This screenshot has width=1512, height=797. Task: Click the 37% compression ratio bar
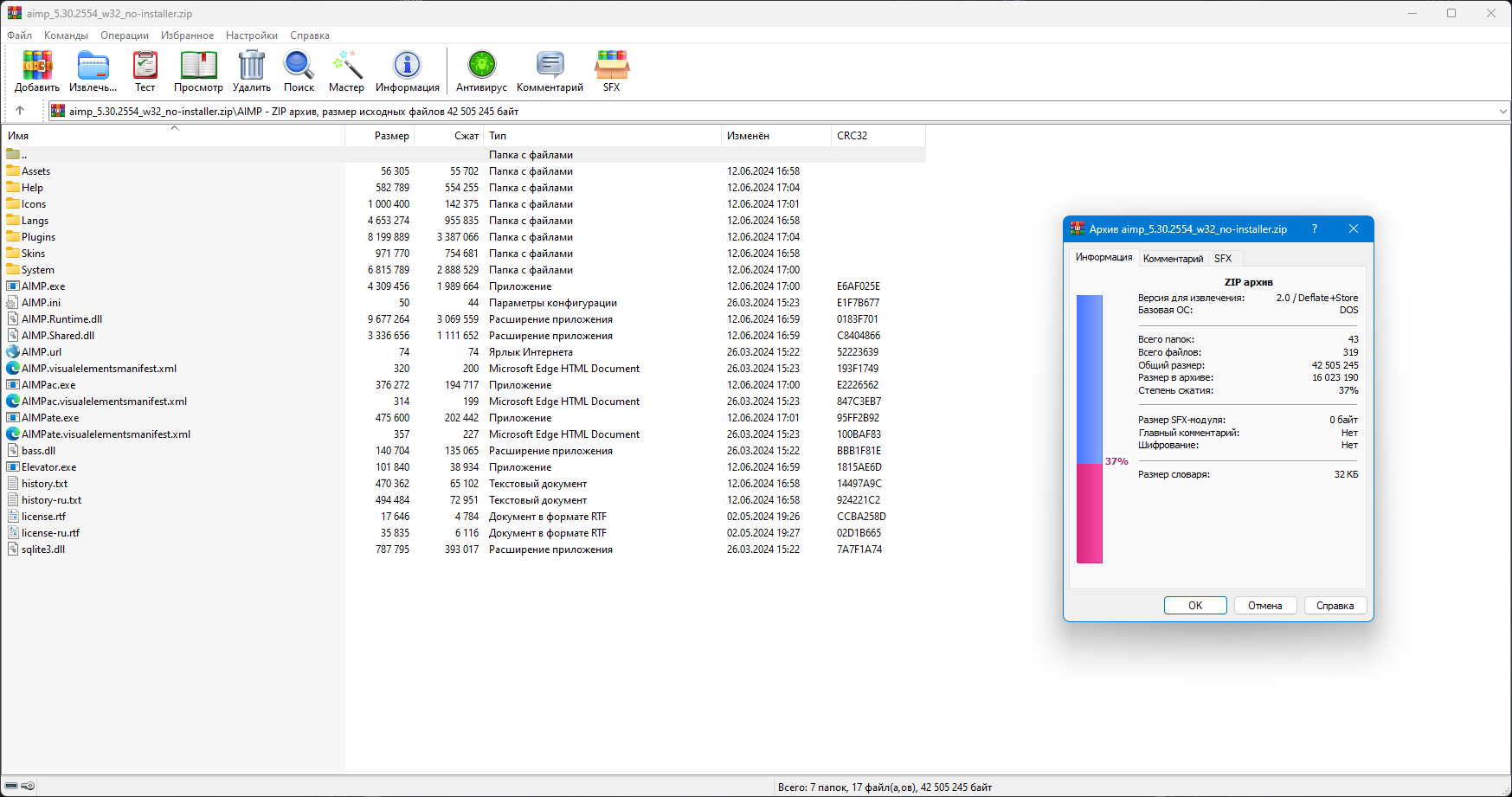[x=1090, y=429]
